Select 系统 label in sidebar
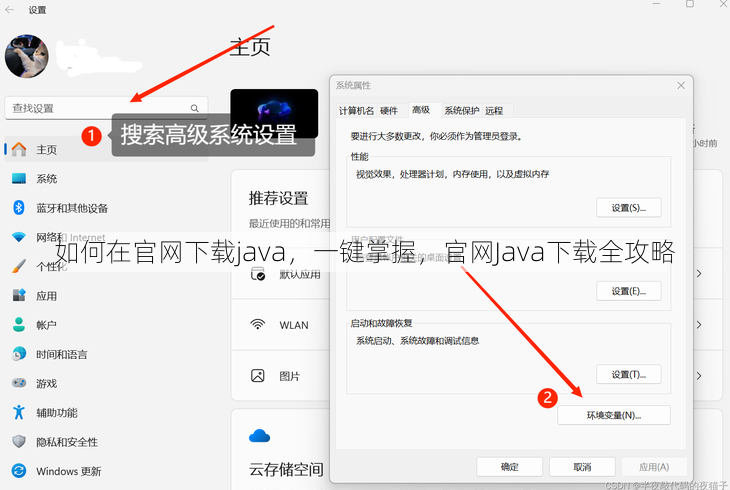Viewport: 730px width, 490px height. [x=47, y=179]
